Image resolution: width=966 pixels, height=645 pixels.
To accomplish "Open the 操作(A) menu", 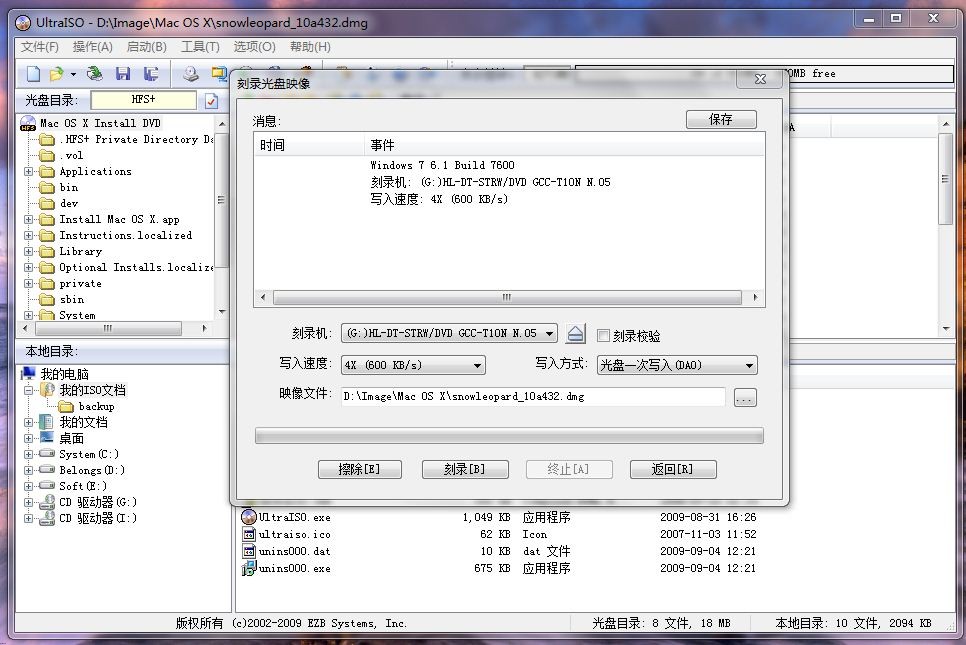I will (92, 47).
